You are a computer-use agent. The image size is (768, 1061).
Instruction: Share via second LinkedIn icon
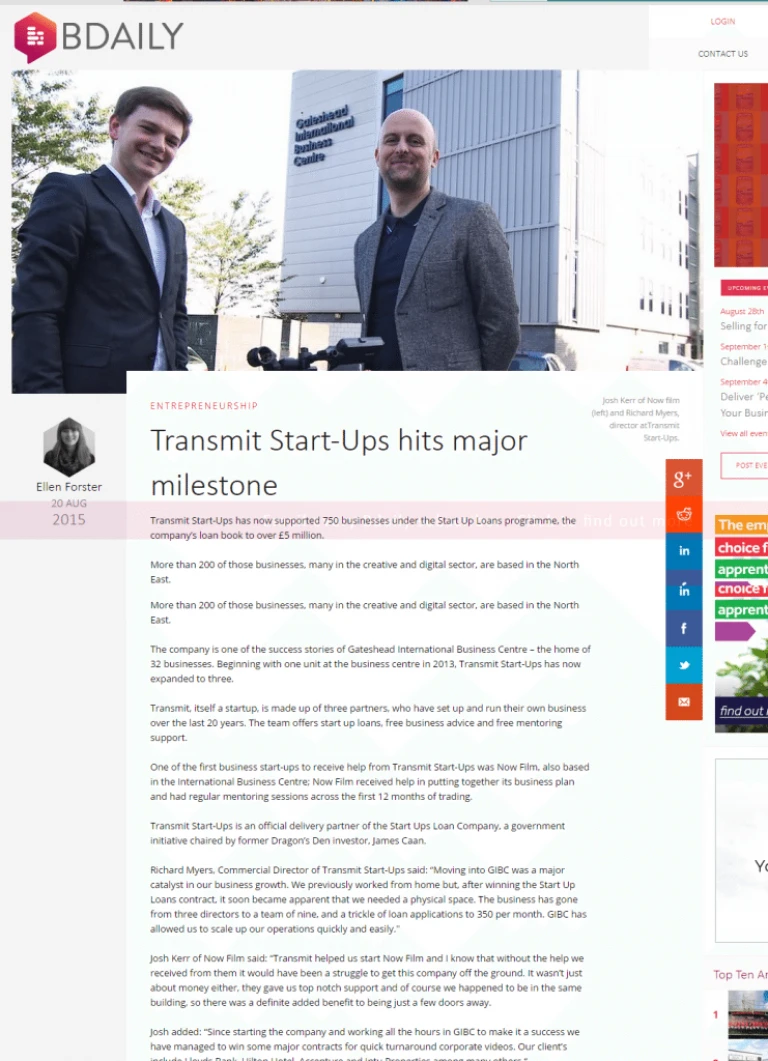[x=683, y=589]
